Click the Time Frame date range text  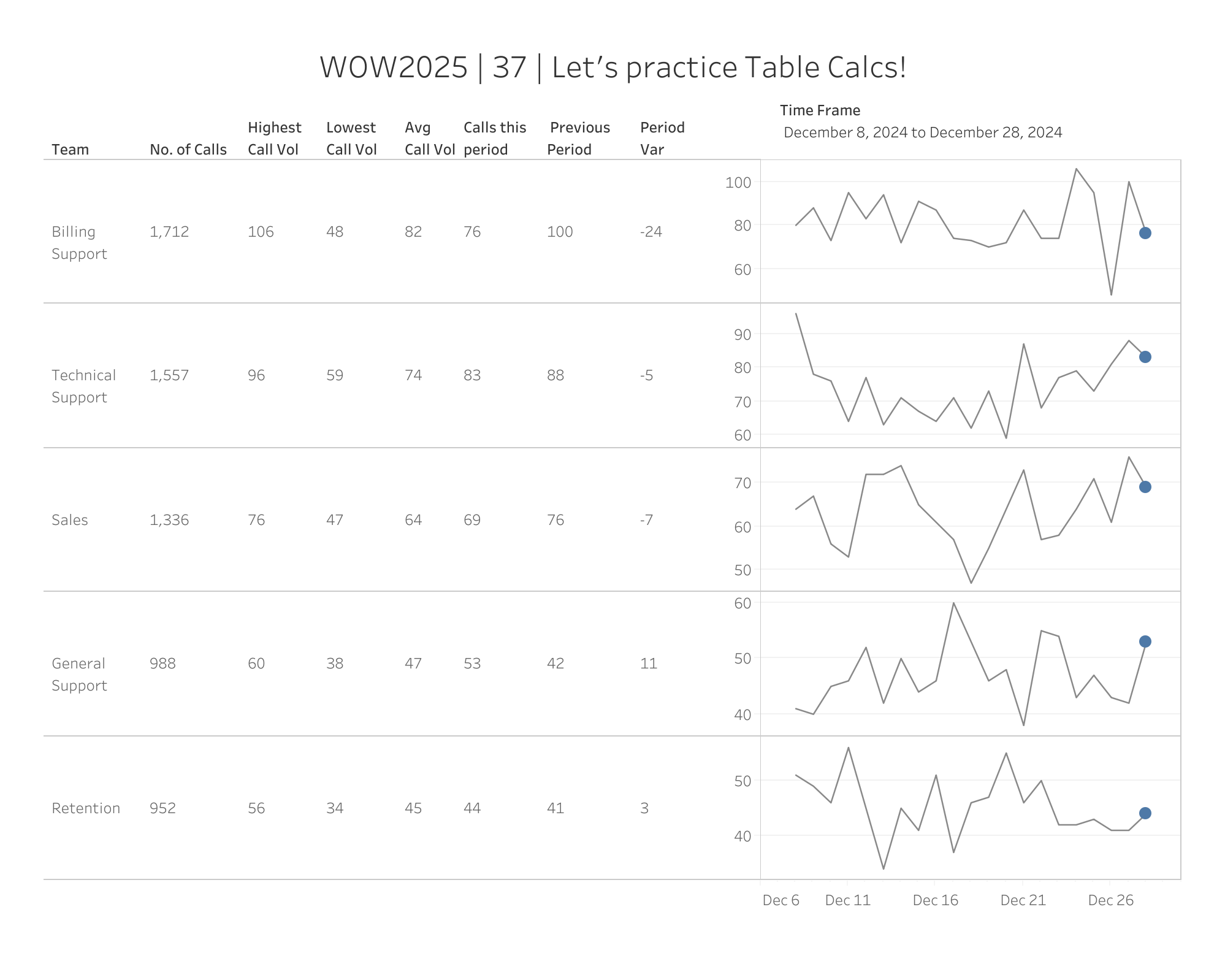click(x=922, y=132)
